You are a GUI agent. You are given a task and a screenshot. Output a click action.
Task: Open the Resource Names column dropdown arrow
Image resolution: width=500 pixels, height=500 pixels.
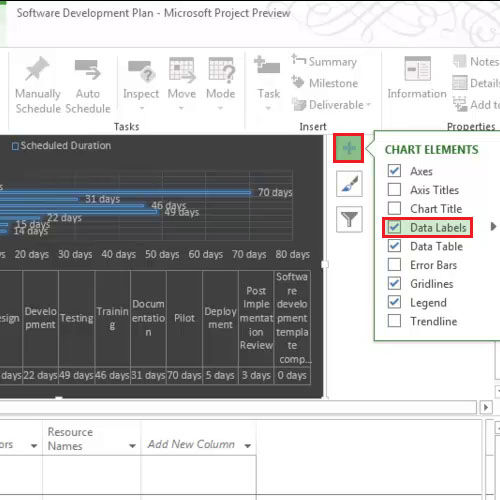(132, 446)
